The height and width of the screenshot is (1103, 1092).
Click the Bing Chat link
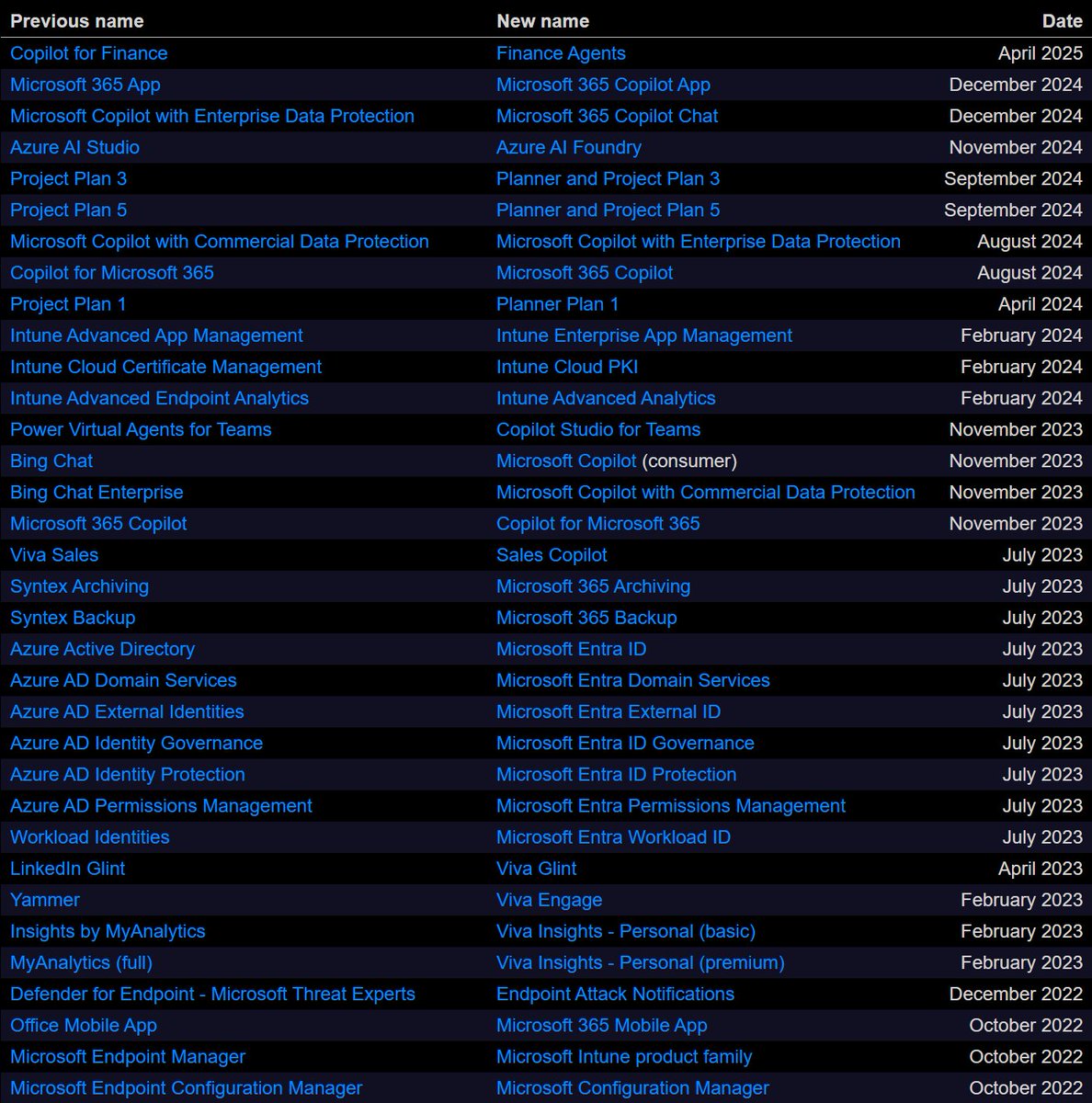[x=51, y=461]
